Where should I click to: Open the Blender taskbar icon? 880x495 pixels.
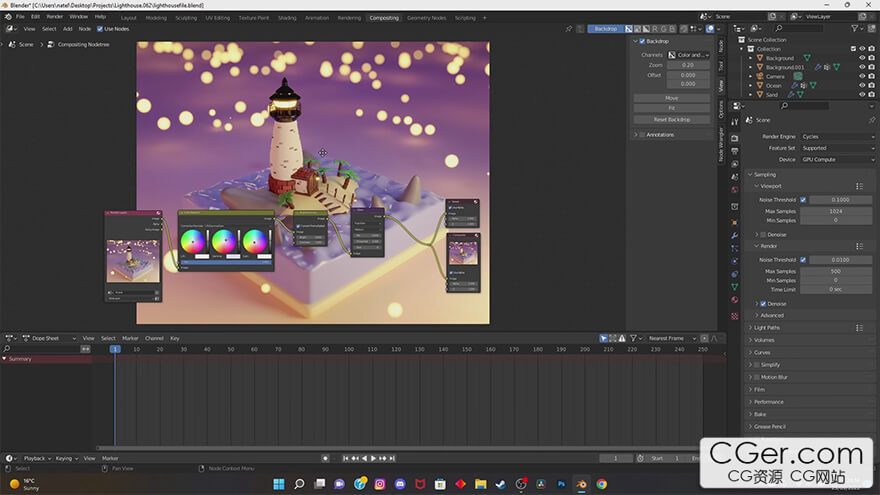pos(581,484)
